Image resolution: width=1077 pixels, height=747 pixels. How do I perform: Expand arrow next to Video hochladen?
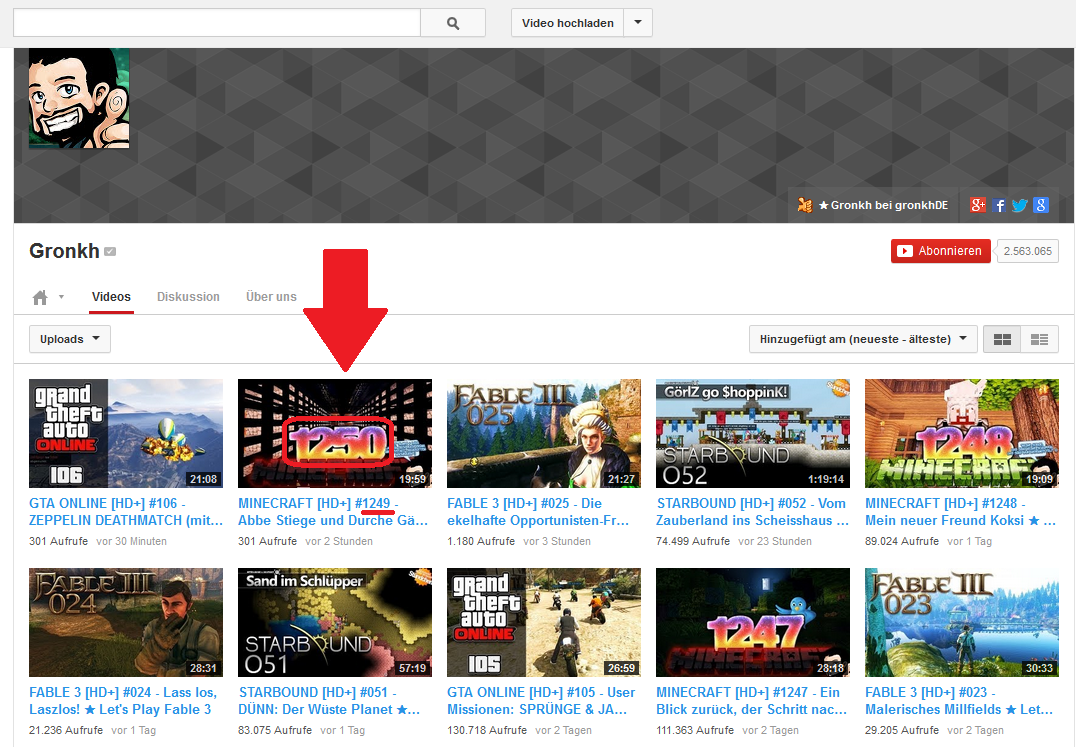click(638, 23)
